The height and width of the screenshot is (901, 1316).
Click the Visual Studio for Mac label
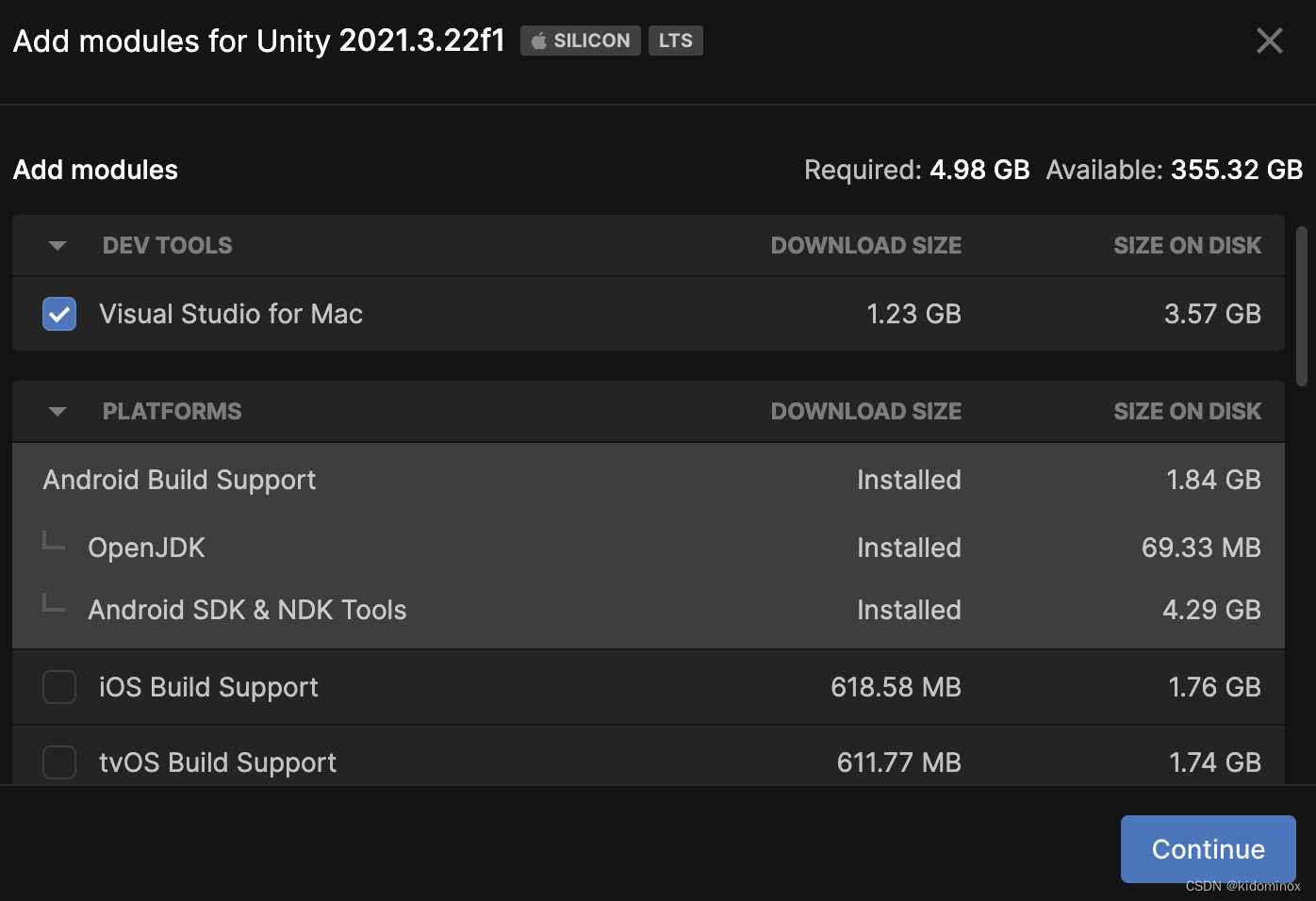tap(231, 314)
